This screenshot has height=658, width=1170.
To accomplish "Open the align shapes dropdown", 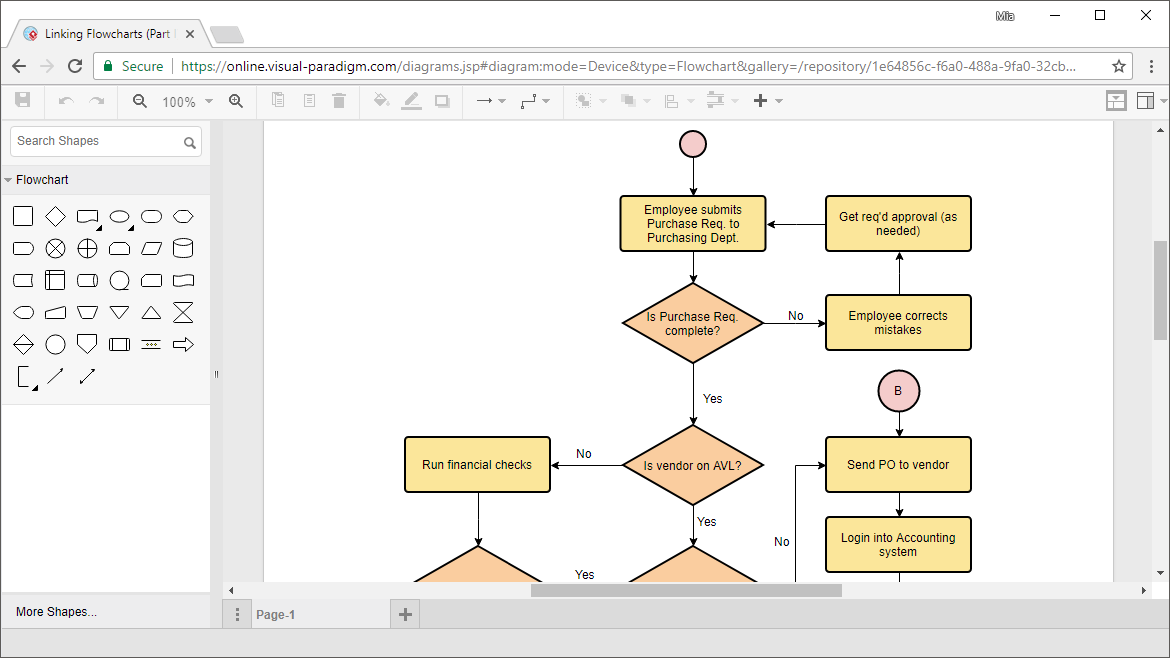I will tap(679, 101).
